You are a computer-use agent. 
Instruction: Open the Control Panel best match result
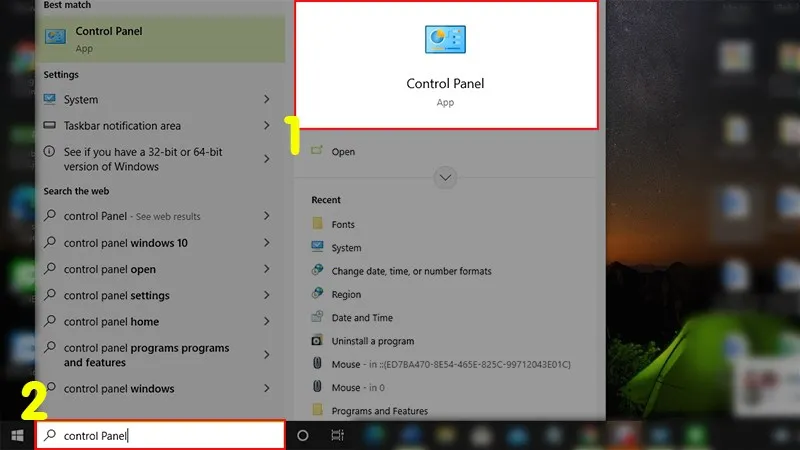pyautogui.click(x=160, y=39)
